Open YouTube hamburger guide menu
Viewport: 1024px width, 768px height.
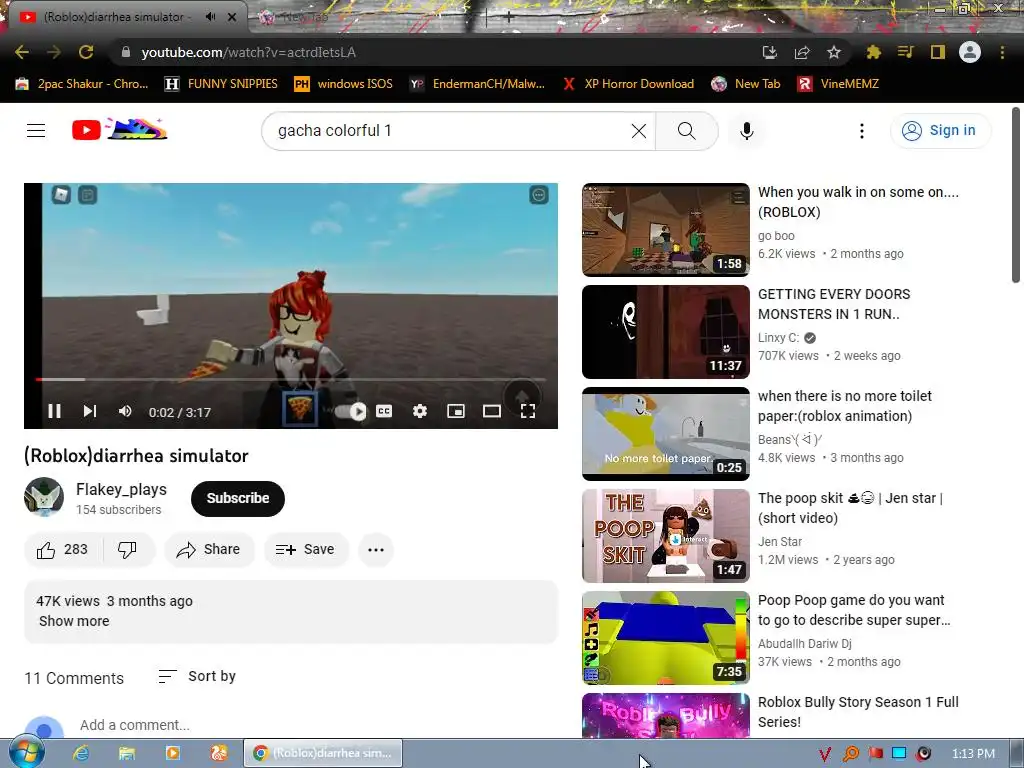36,131
